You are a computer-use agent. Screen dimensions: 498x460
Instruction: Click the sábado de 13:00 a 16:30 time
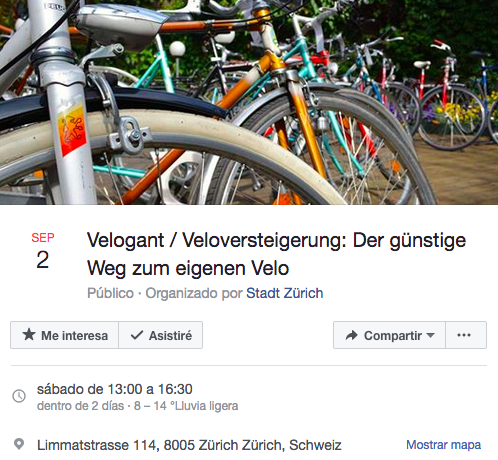tap(115, 389)
